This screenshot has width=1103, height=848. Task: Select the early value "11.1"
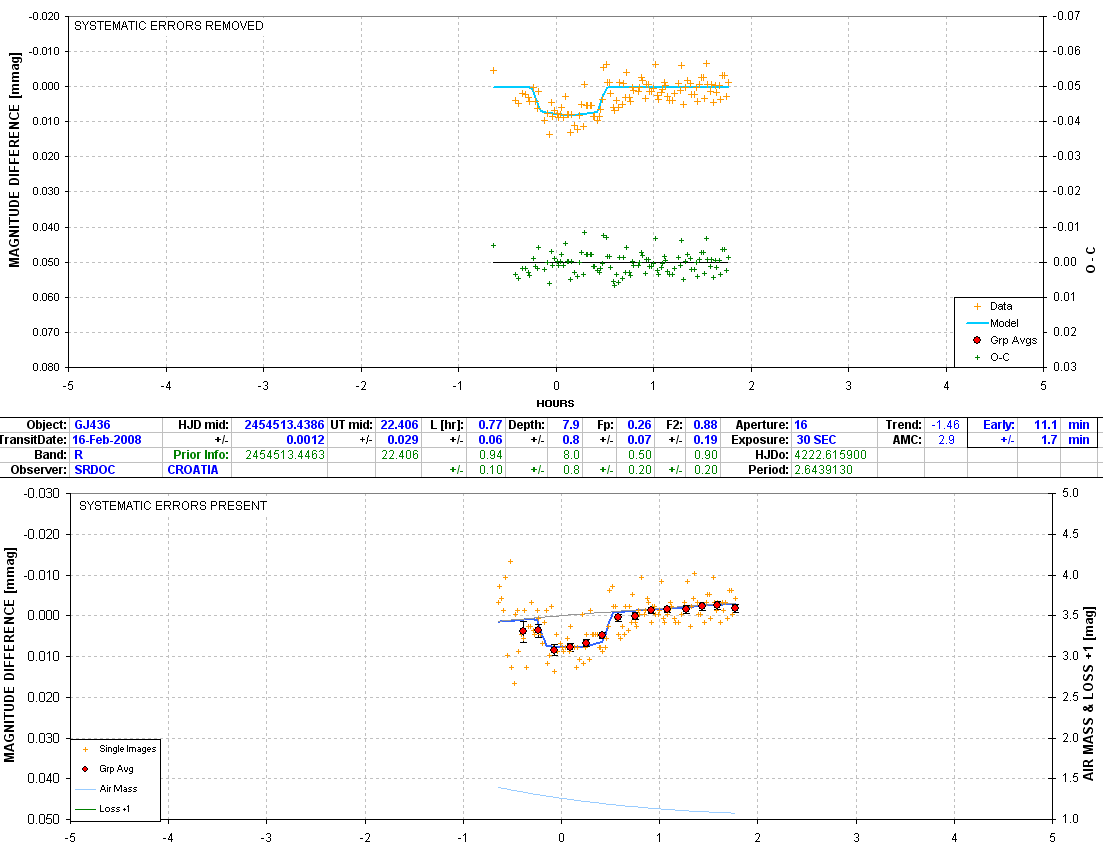1045,425
